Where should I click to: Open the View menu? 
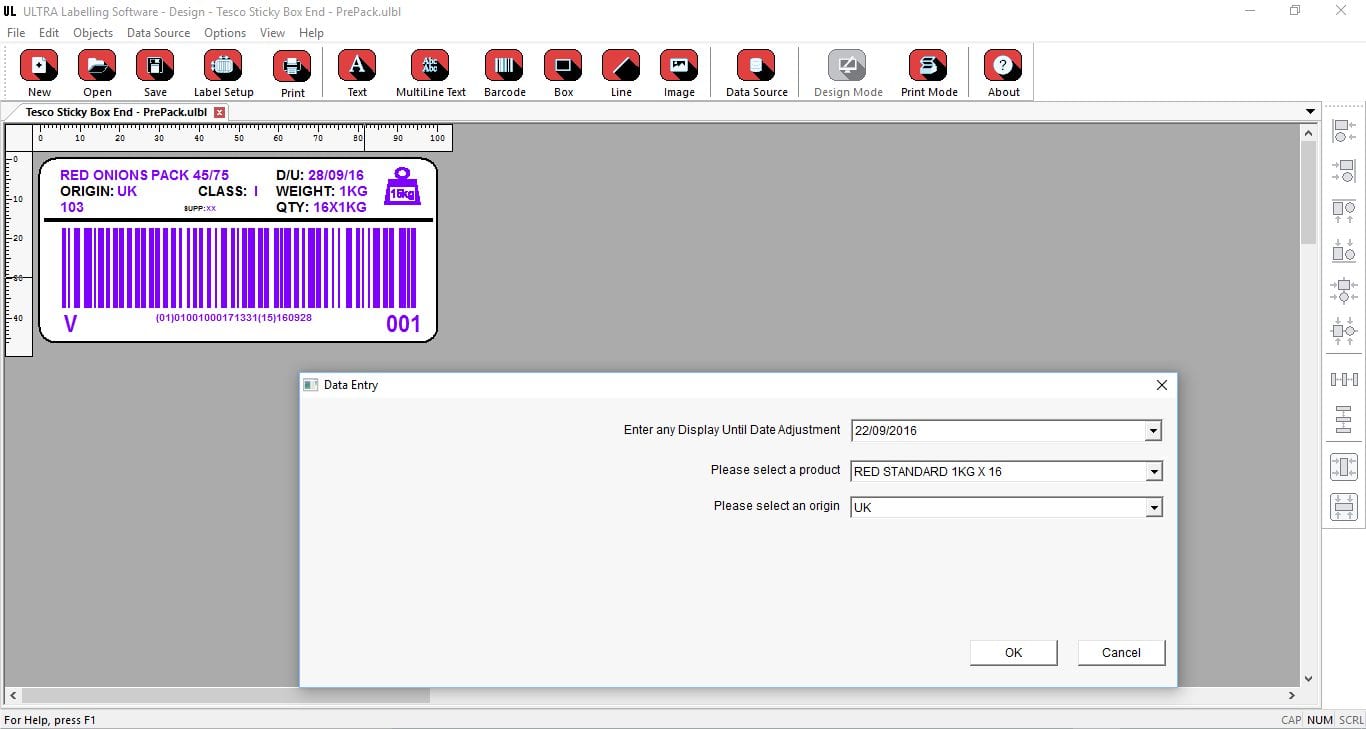272,33
